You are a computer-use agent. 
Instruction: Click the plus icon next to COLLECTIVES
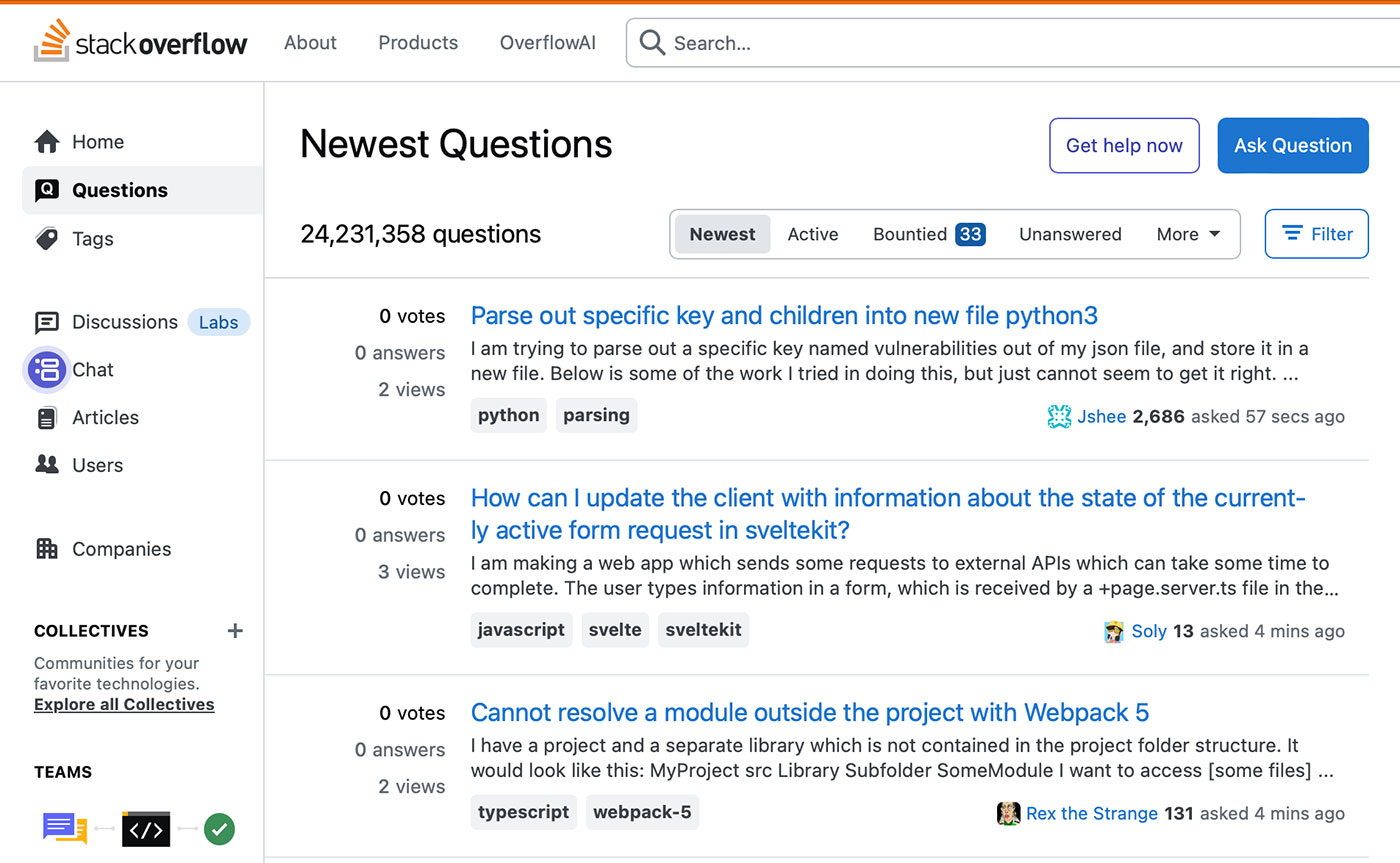point(235,630)
